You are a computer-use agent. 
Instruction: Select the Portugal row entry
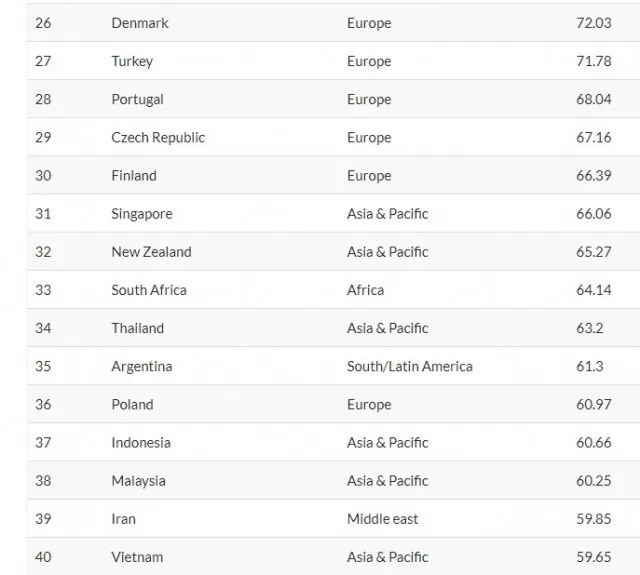pos(137,100)
